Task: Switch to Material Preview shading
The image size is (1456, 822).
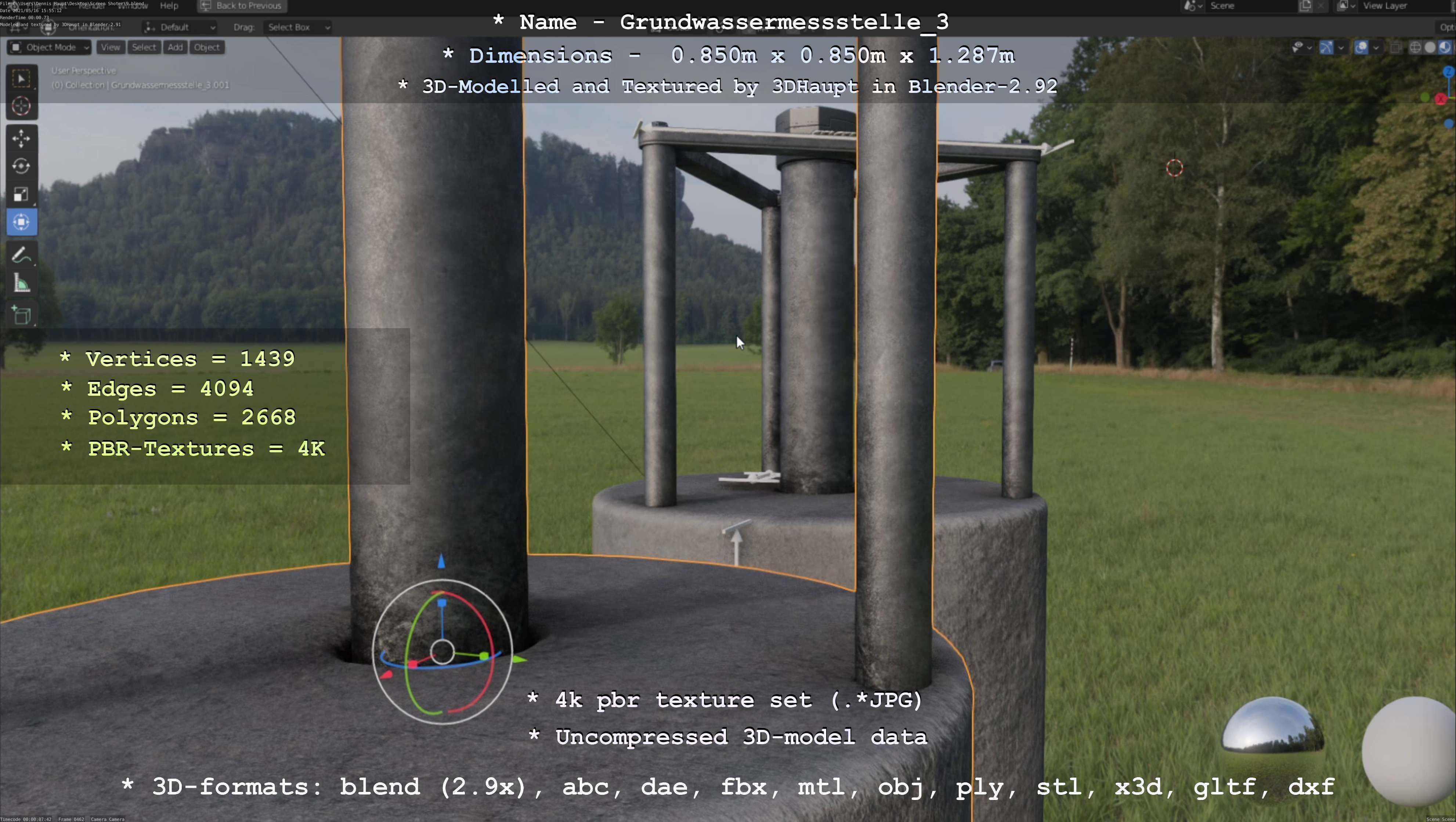Action: click(1444, 47)
